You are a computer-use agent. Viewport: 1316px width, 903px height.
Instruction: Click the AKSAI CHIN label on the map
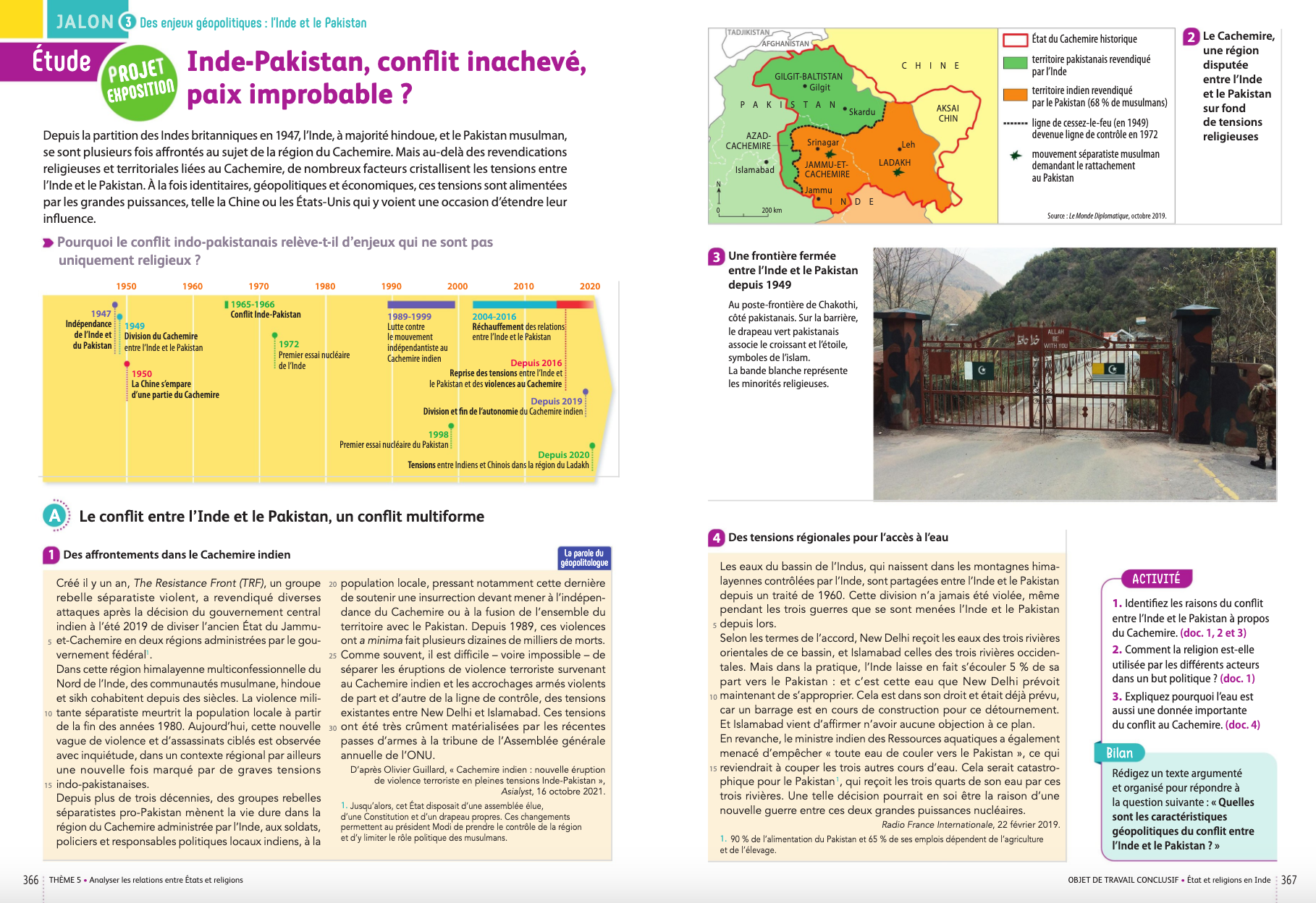click(x=948, y=114)
